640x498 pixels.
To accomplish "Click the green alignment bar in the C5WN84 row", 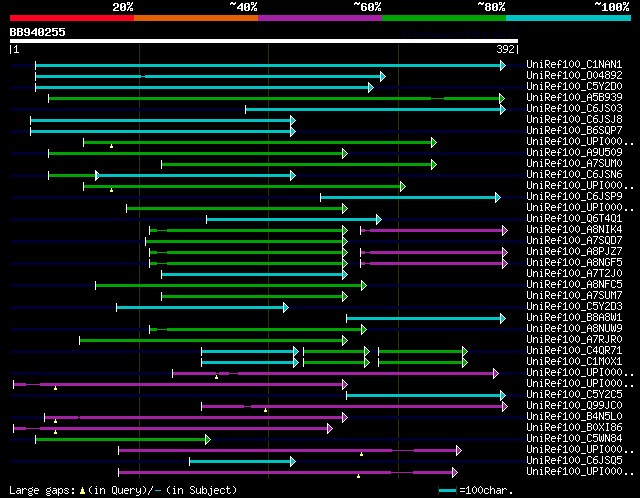I will (123, 440).
